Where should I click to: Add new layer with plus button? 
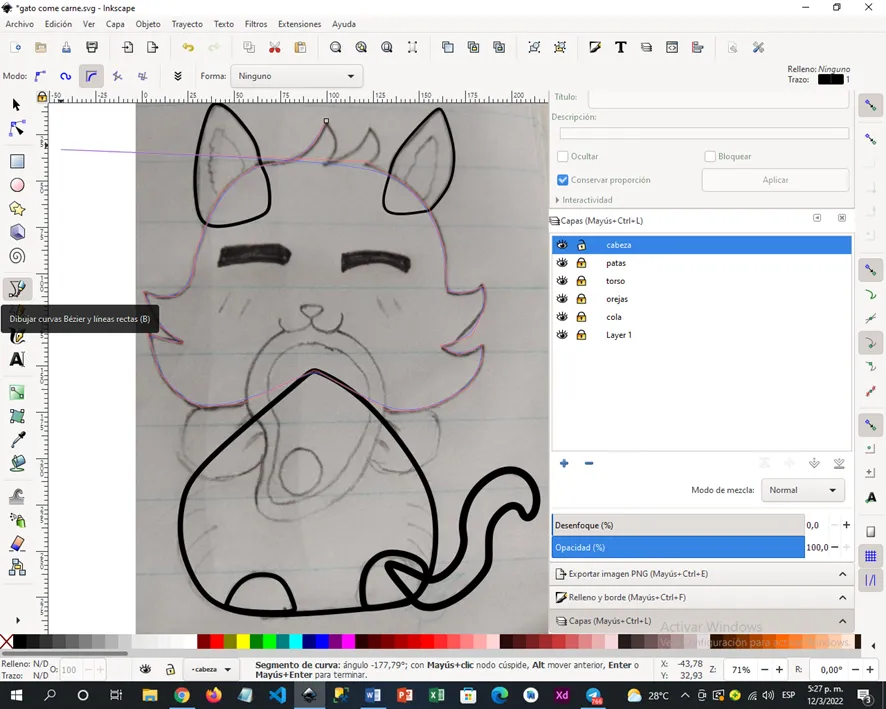(x=564, y=463)
